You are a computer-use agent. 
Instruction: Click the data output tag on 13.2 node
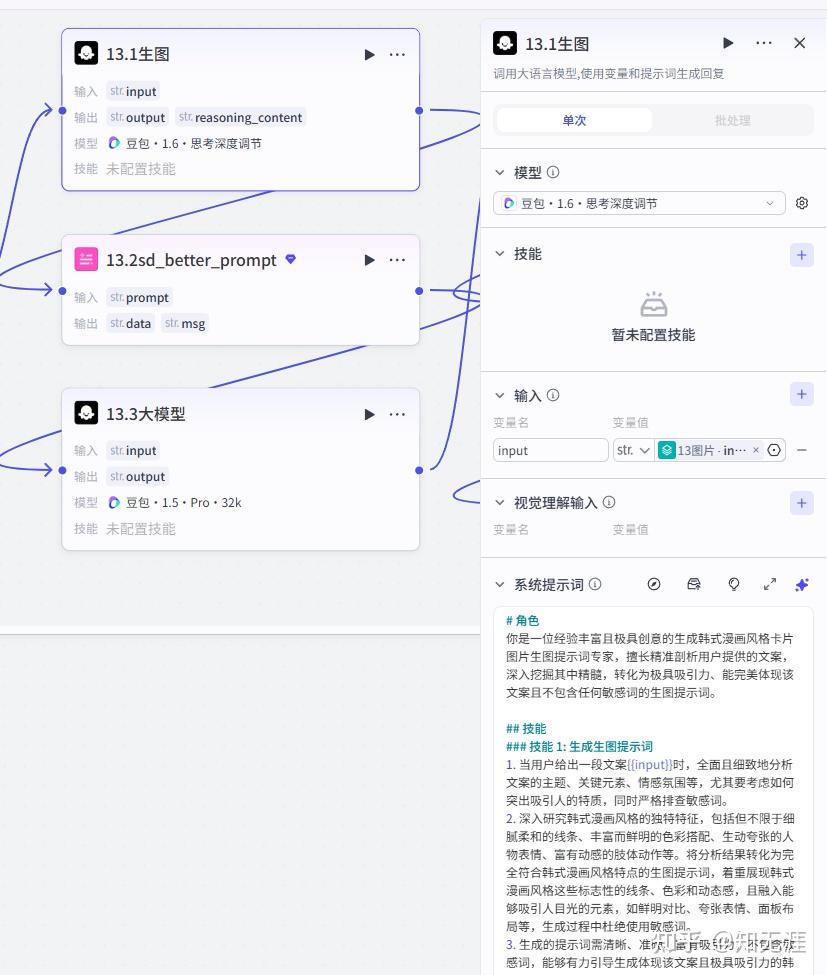click(x=131, y=323)
